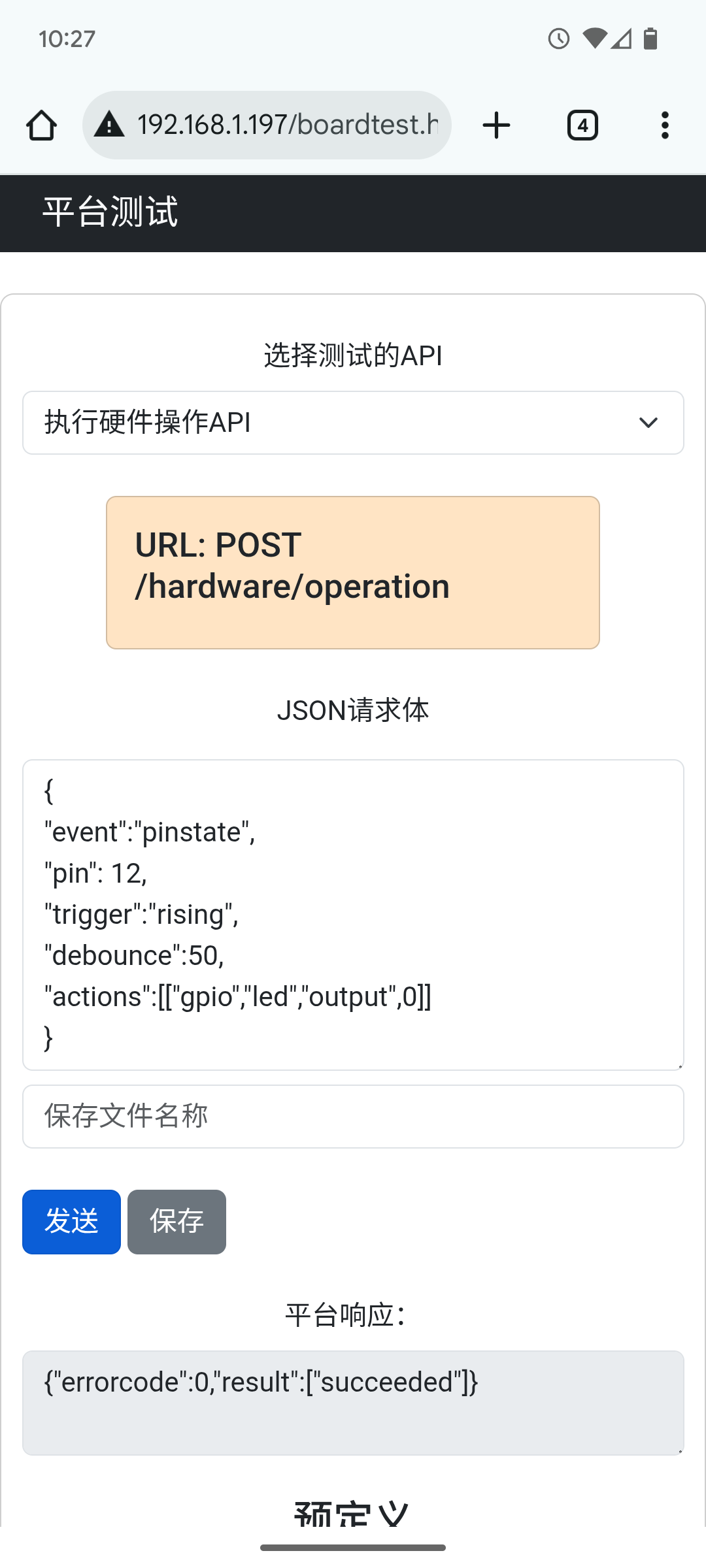Focus the 保存文件名称 filename field
Screen dimensions: 706x1568
tap(353, 1117)
